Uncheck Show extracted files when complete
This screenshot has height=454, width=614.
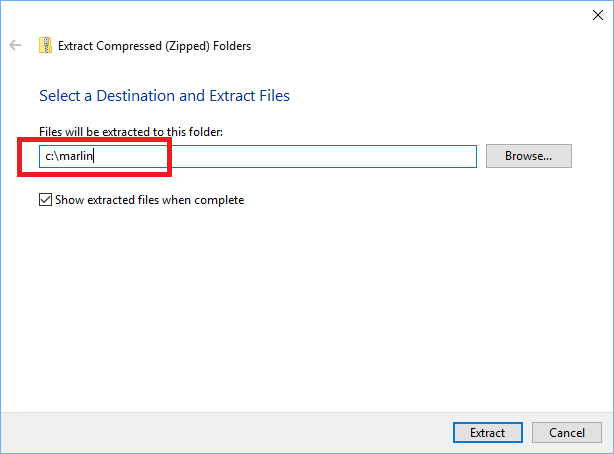45,200
